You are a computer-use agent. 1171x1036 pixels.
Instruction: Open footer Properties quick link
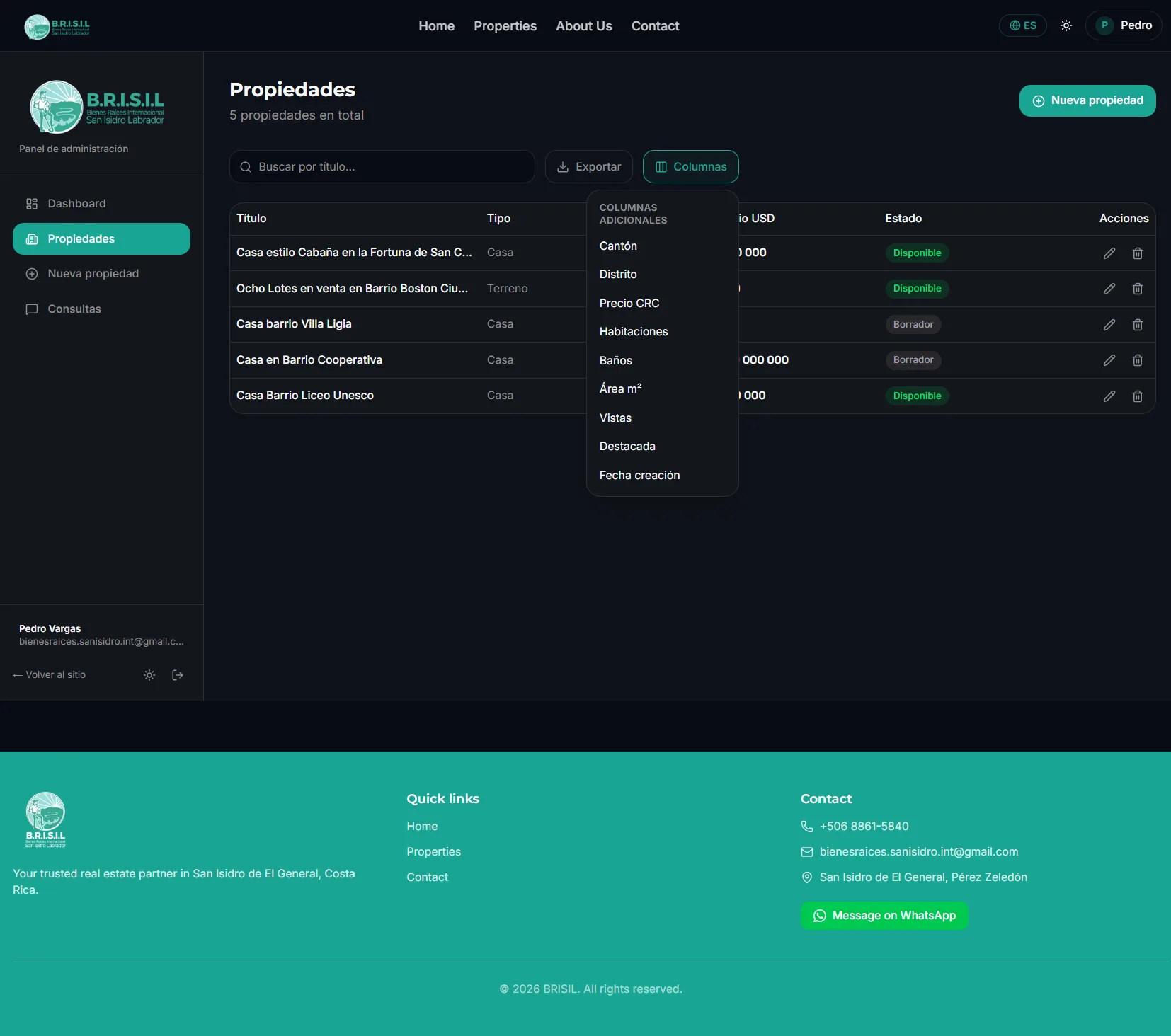(x=433, y=852)
